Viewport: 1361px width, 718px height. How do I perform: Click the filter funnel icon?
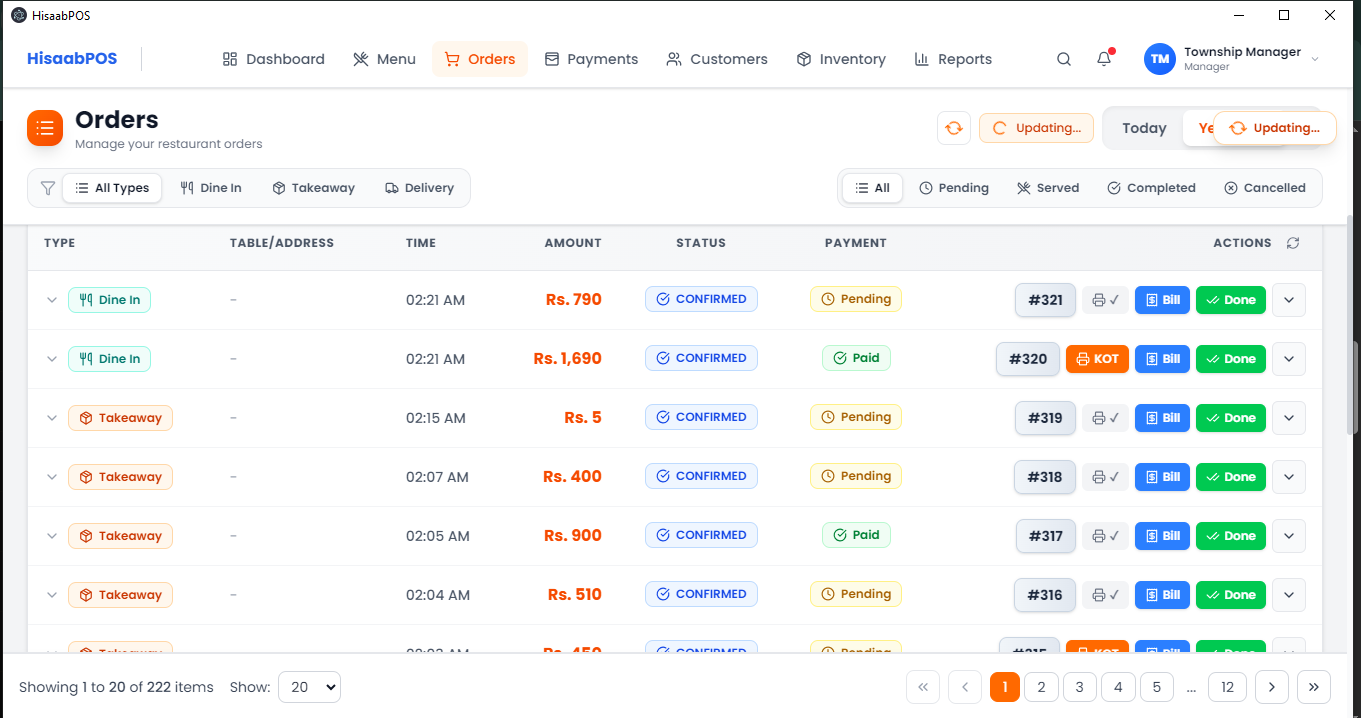click(47, 188)
